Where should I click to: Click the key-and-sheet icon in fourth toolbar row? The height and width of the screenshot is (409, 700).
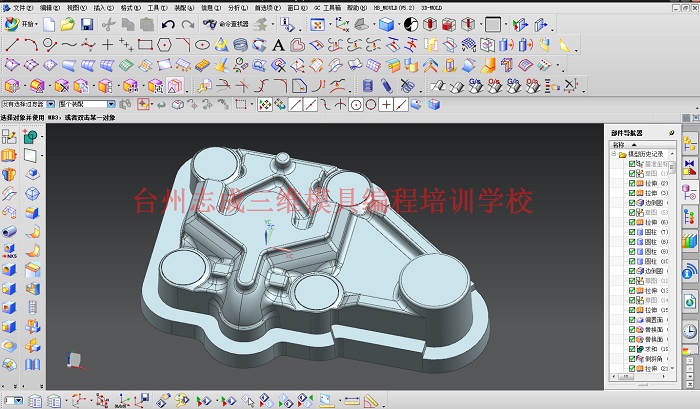click(x=204, y=85)
